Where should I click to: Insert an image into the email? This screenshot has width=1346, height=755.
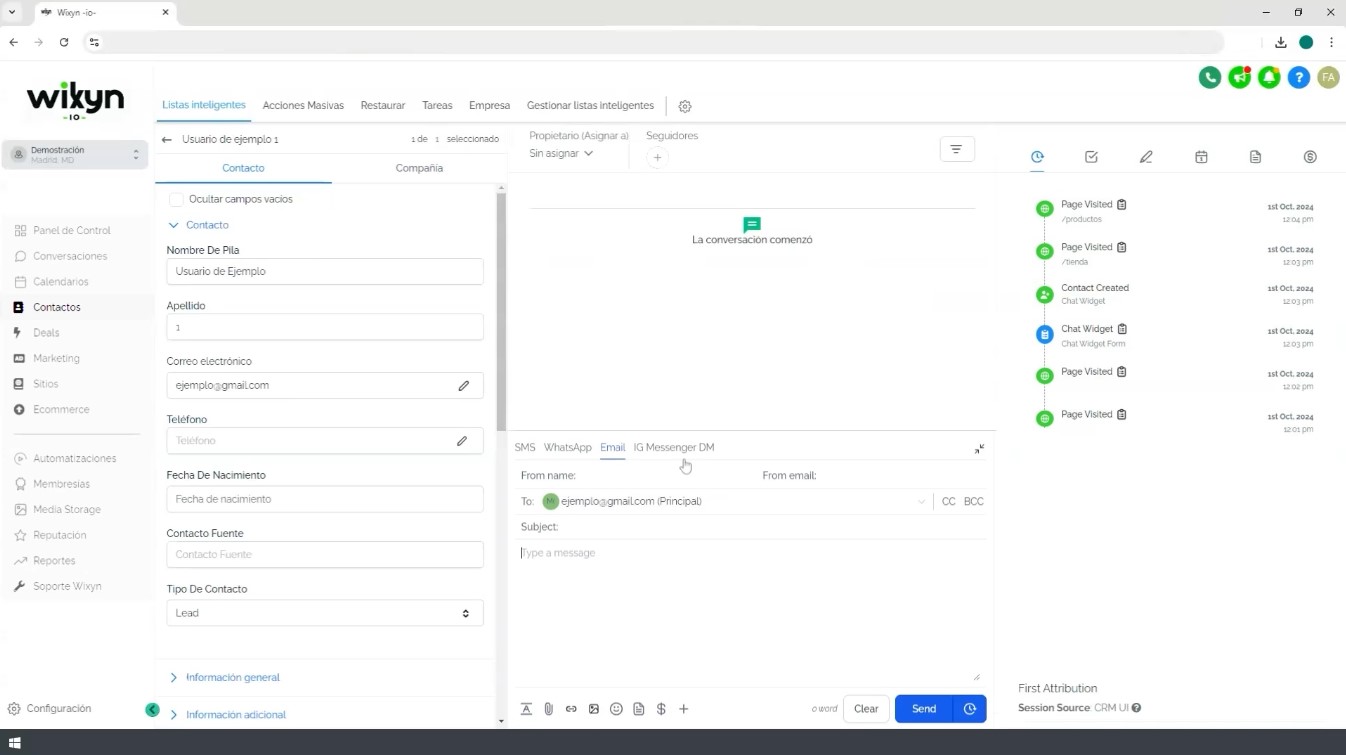[594, 709]
